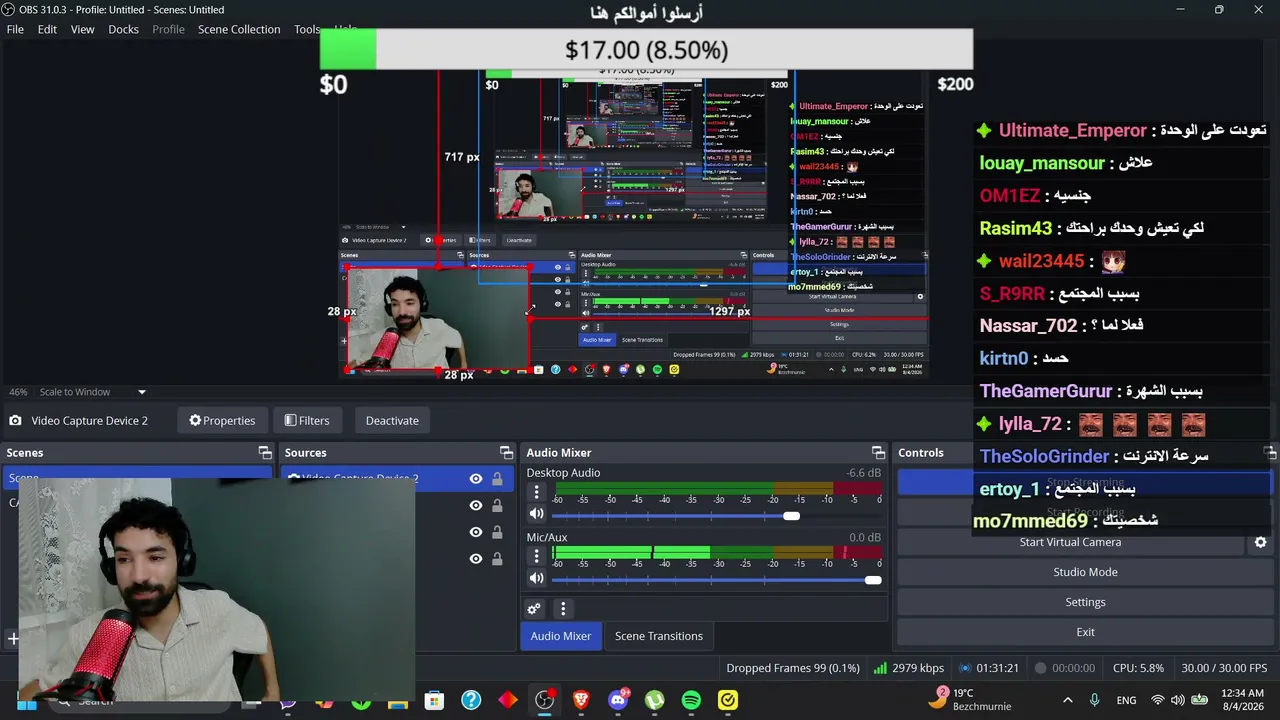Image resolution: width=1280 pixels, height=720 pixels.
Task: Open OBS Settings from Controls
Action: click(x=1085, y=602)
